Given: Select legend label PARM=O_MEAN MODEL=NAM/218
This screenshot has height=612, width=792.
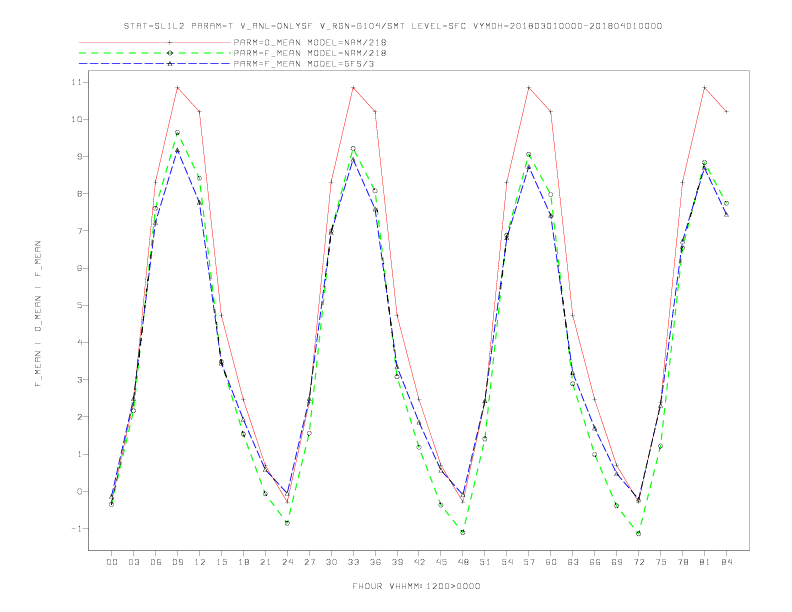Looking at the screenshot, I should [310, 42].
